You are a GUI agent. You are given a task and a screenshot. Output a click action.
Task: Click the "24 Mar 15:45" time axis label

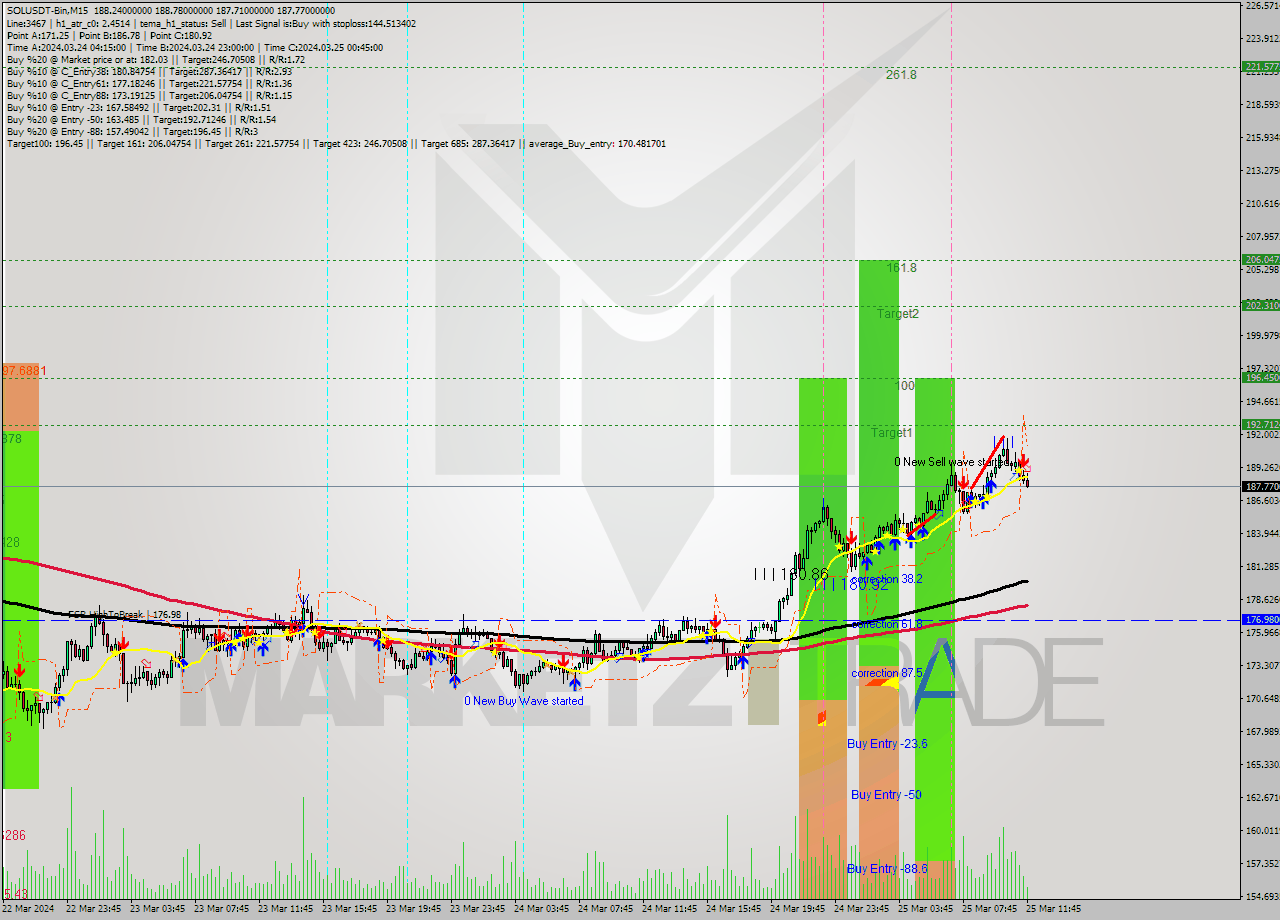click(x=734, y=909)
